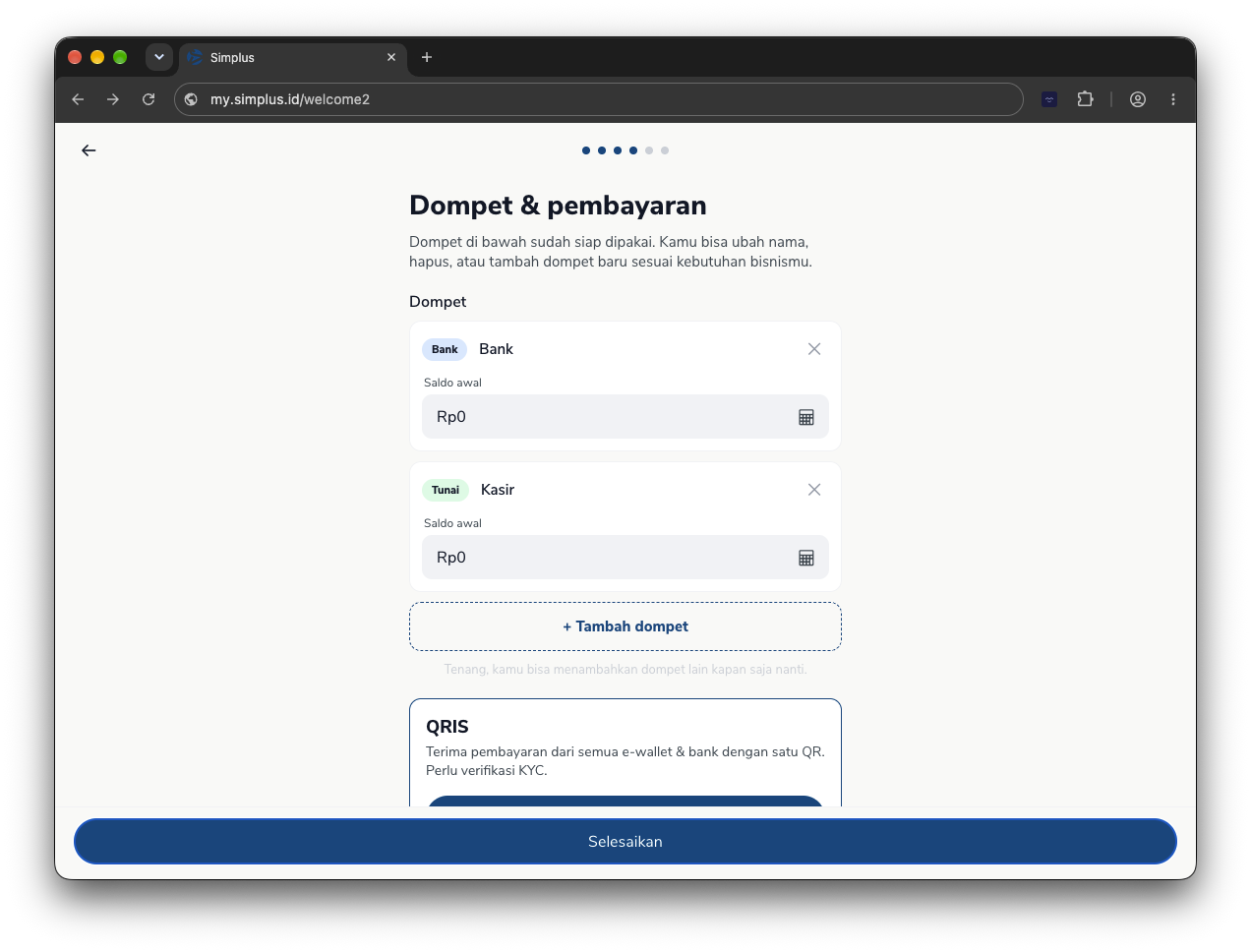Open calculator for Bank saldo awal
This screenshot has width=1251, height=952.
806,417
